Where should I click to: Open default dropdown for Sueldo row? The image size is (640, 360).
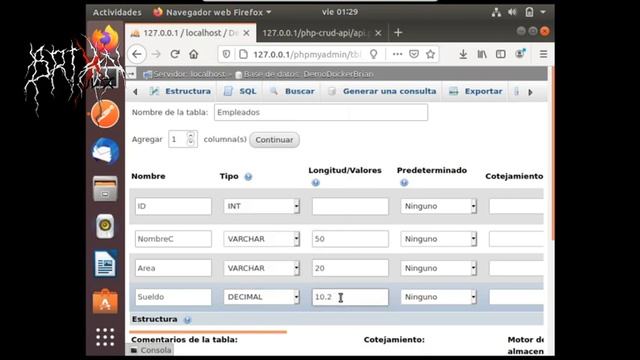(438, 297)
